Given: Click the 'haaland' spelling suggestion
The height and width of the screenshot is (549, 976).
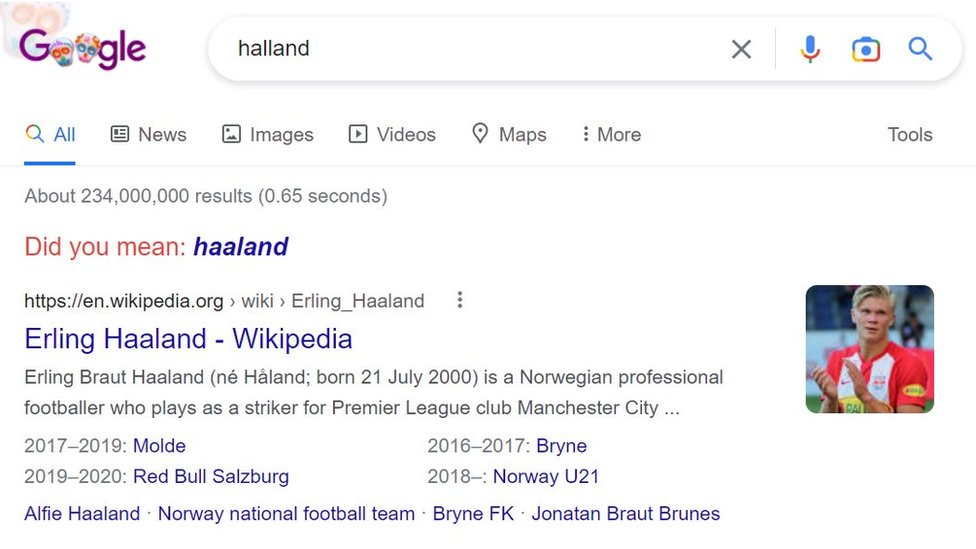Looking at the screenshot, I should coord(241,247).
